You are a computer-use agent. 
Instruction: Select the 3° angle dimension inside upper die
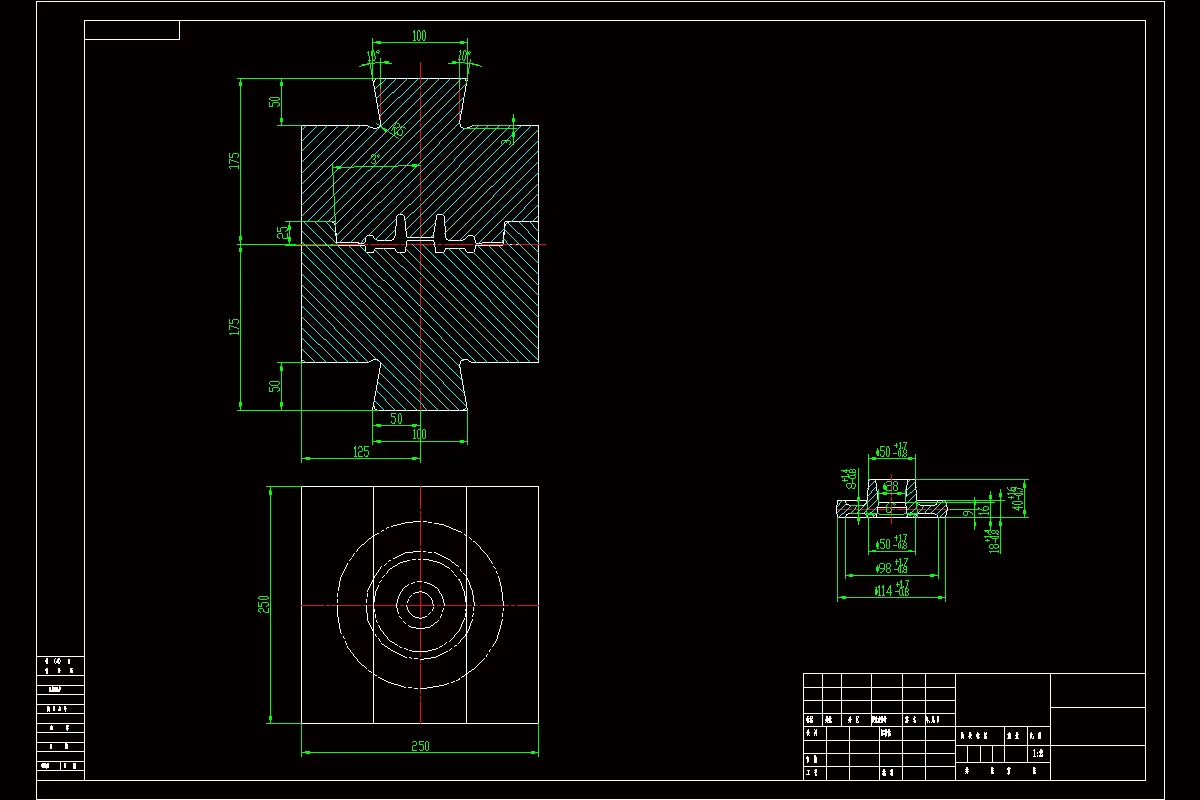point(375,160)
